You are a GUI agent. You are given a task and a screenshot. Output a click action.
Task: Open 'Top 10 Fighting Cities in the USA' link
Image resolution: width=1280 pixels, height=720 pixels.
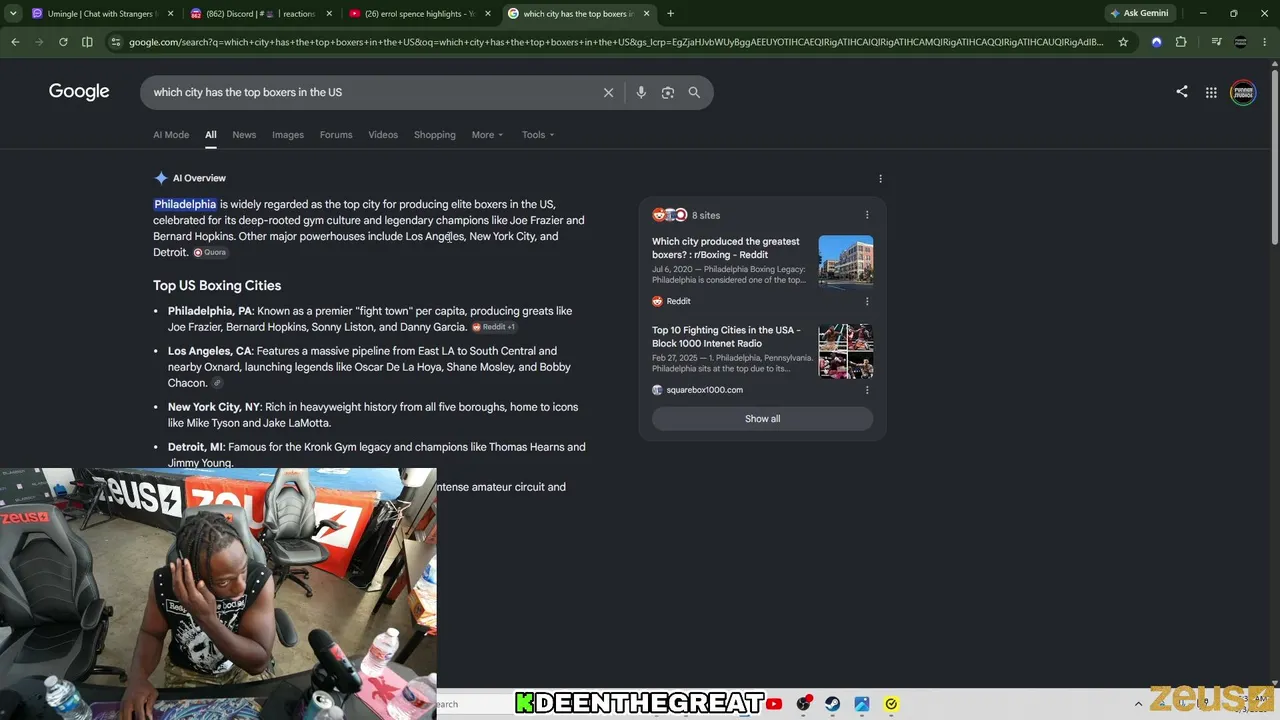[x=726, y=337]
